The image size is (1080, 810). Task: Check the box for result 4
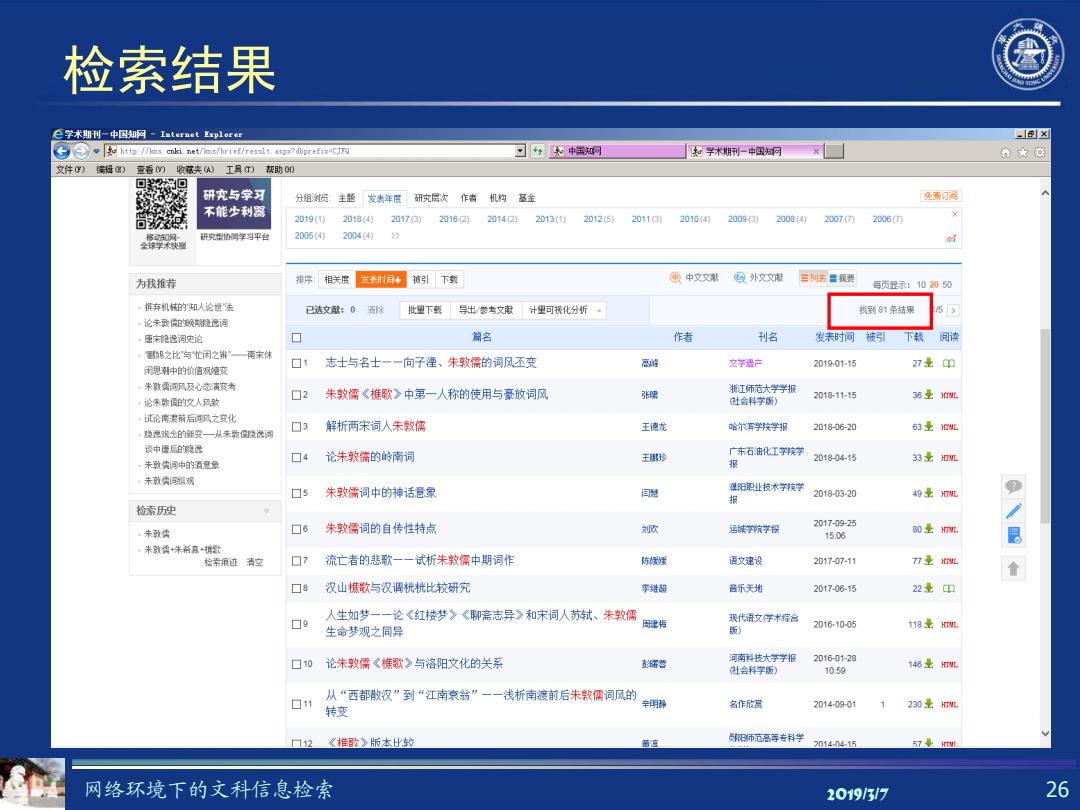[x=296, y=457]
